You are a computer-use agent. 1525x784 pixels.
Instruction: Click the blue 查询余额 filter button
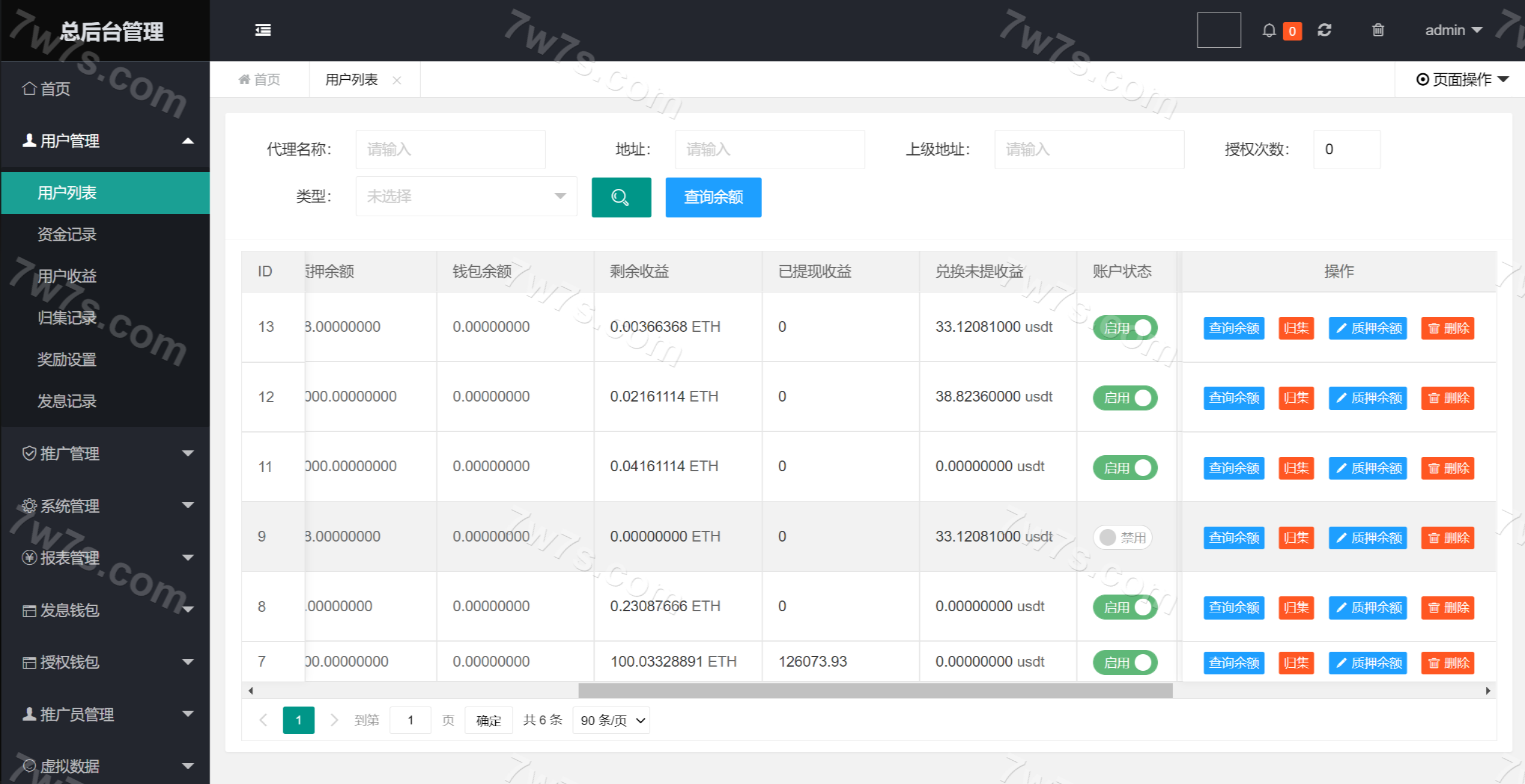(x=713, y=197)
